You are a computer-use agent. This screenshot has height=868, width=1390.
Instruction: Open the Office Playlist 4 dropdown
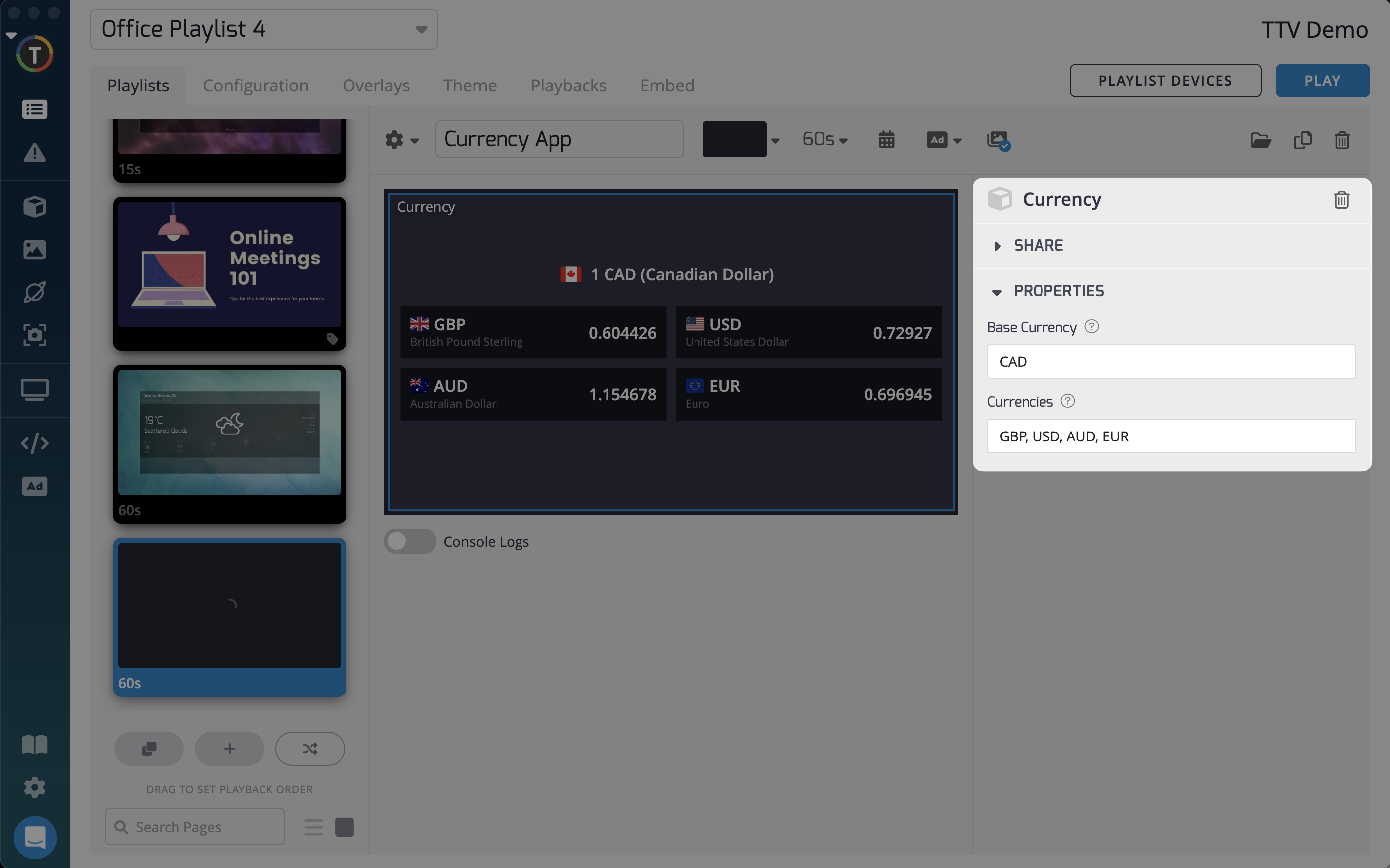[x=264, y=29]
